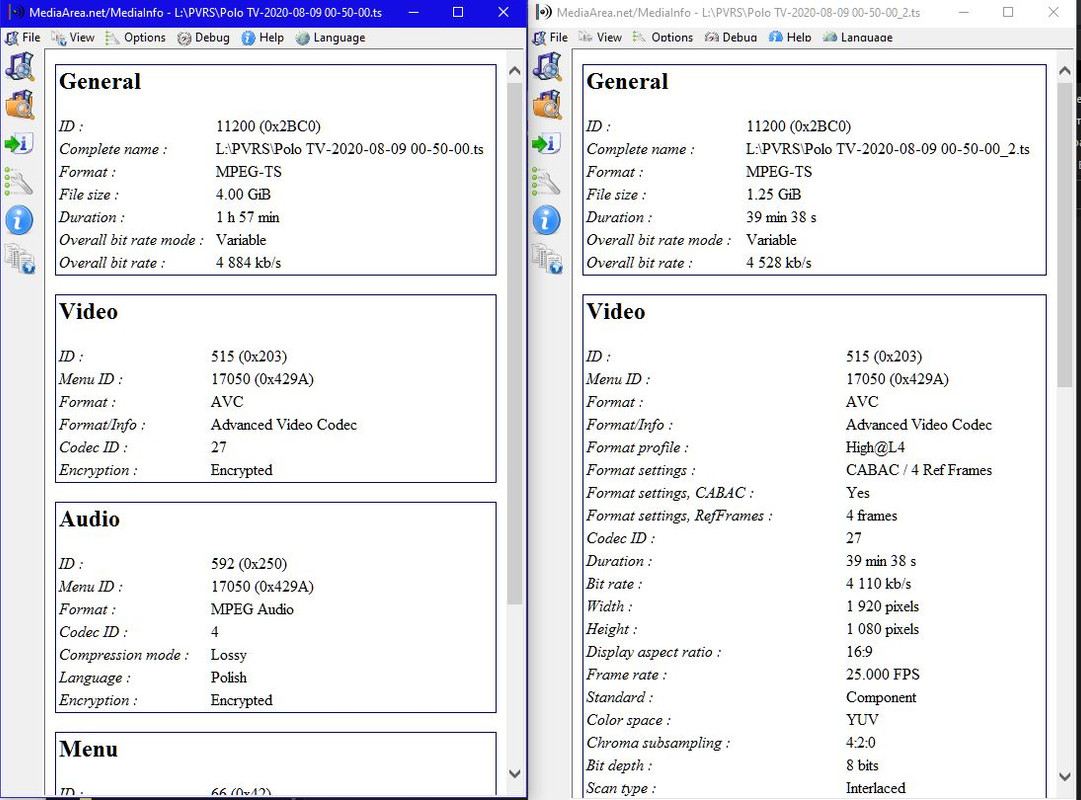The image size is (1081, 800).
Task: Click the Interlaced scan type value
Action: click(876, 788)
